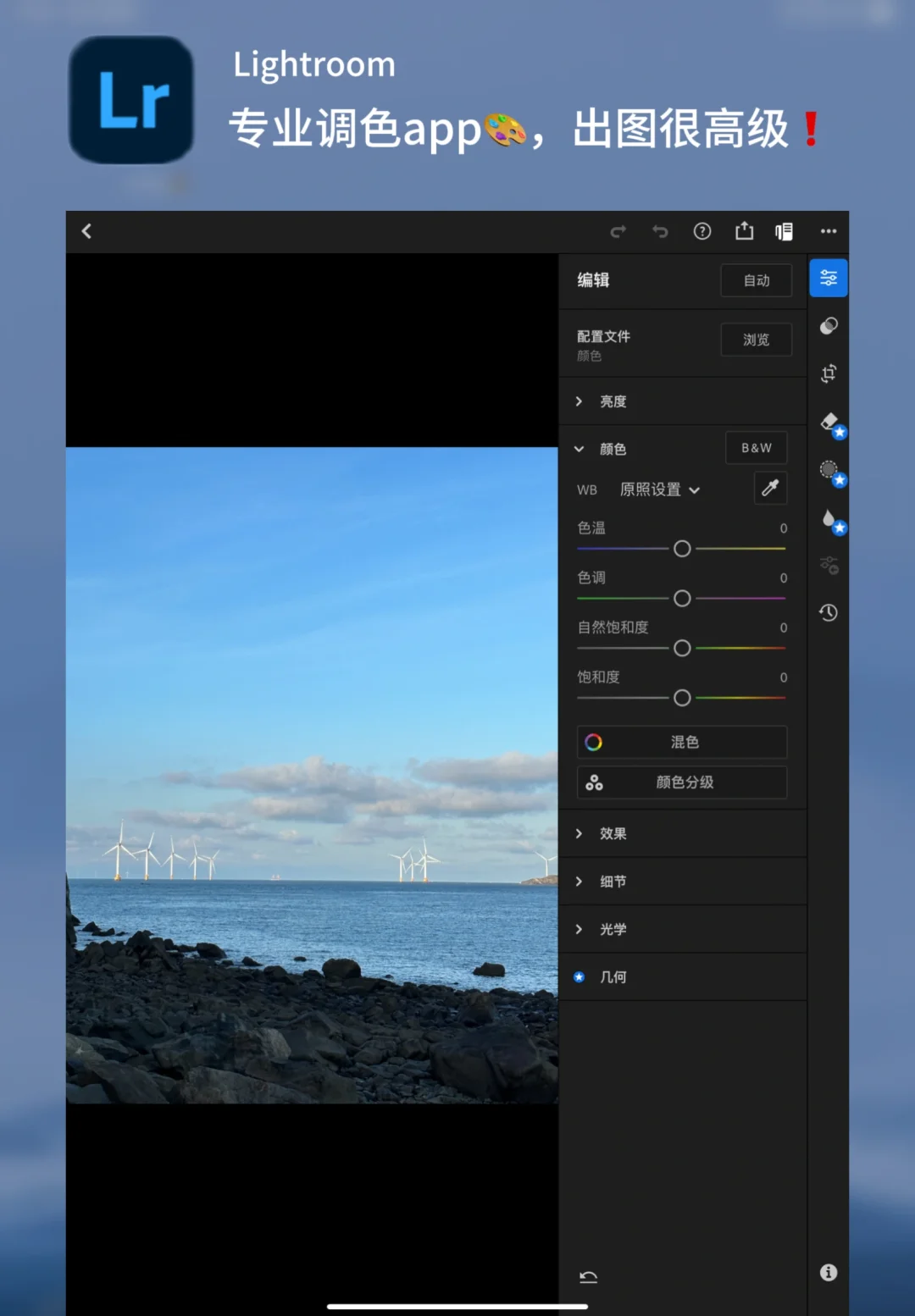Click the 色调 tint slider handle
Image resolution: width=915 pixels, height=1316 pixels.
point(682,599)
